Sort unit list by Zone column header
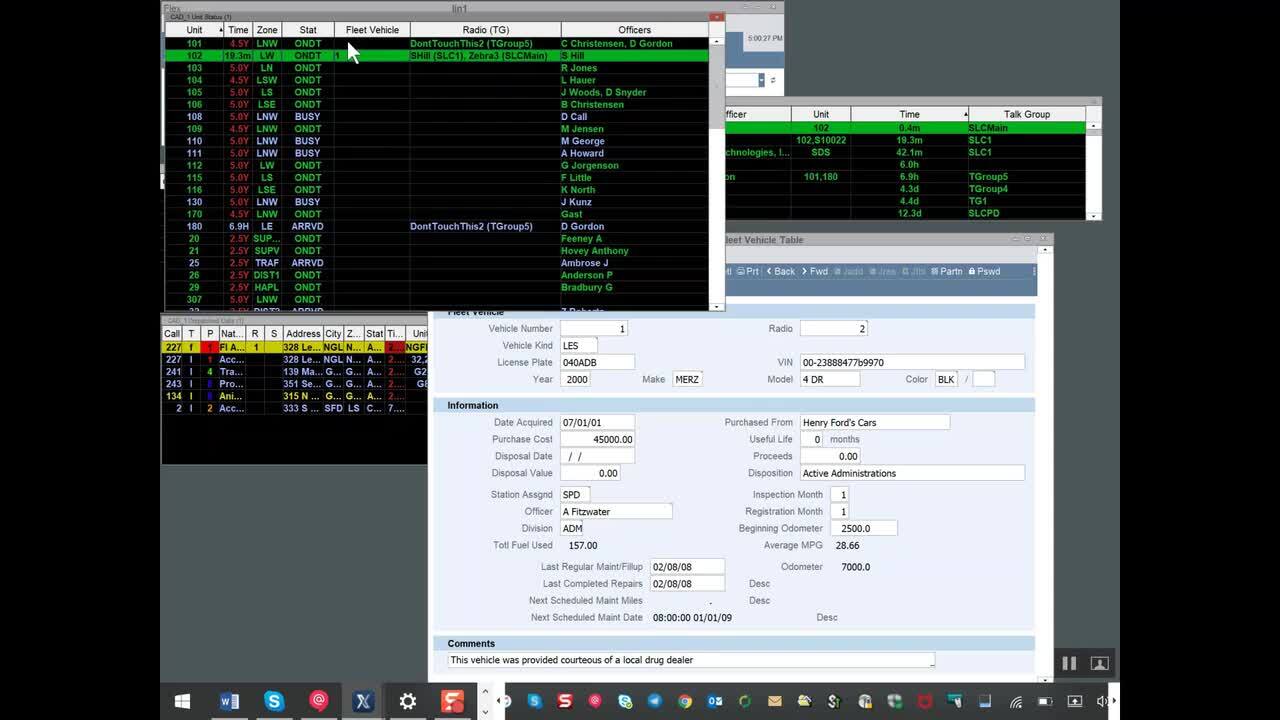The height and width of the screenshot is (720, 1280). pos(267,30)
